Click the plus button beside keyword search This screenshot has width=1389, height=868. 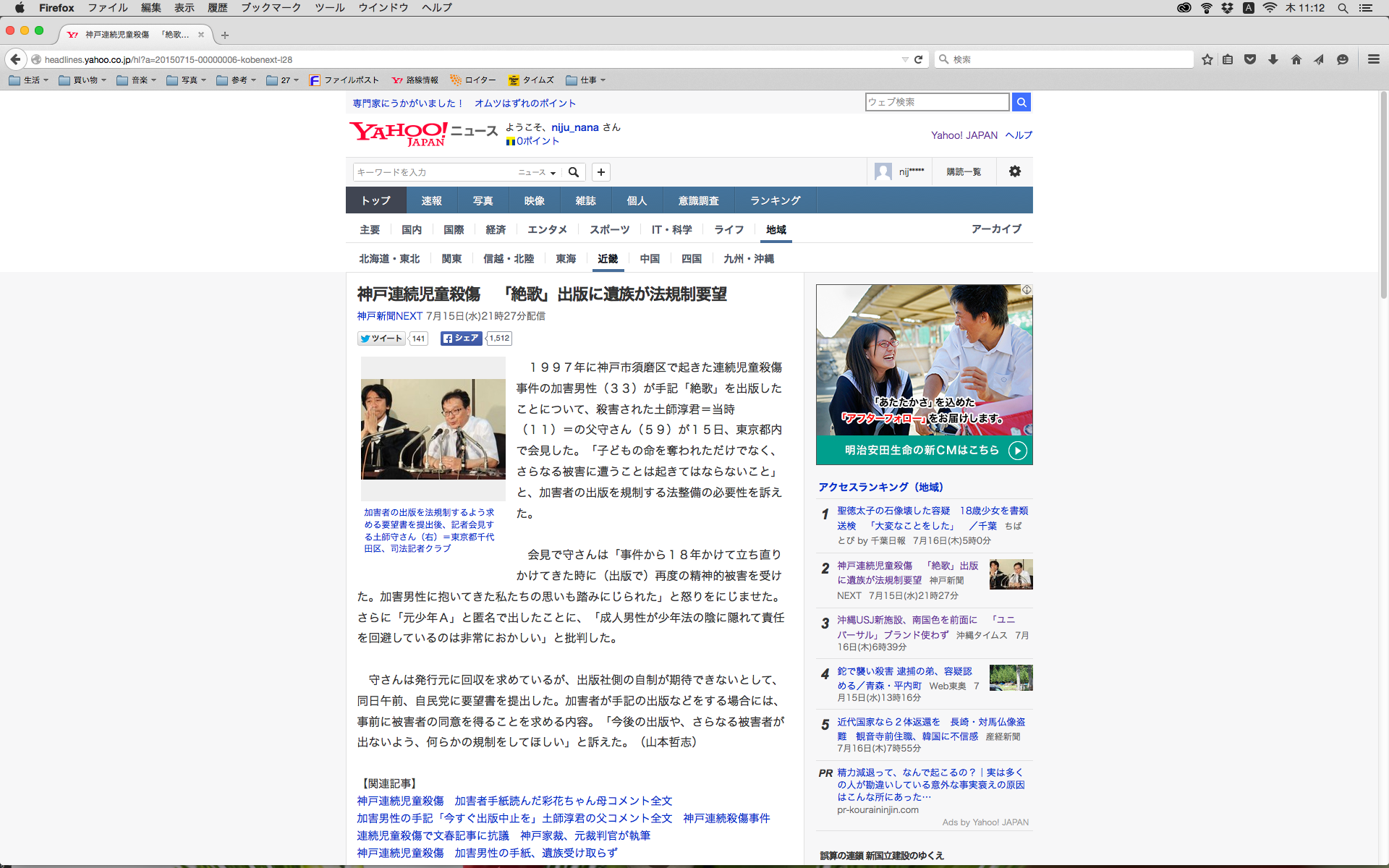click(600, 172)
